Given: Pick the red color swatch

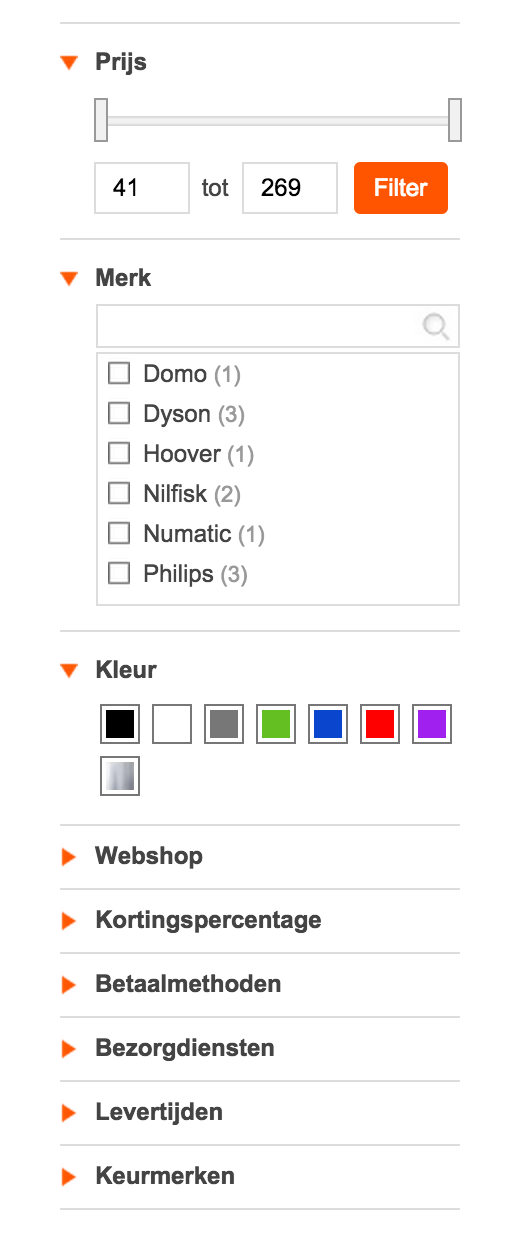Looking at the screenshot, I should [x=380, y=724].
